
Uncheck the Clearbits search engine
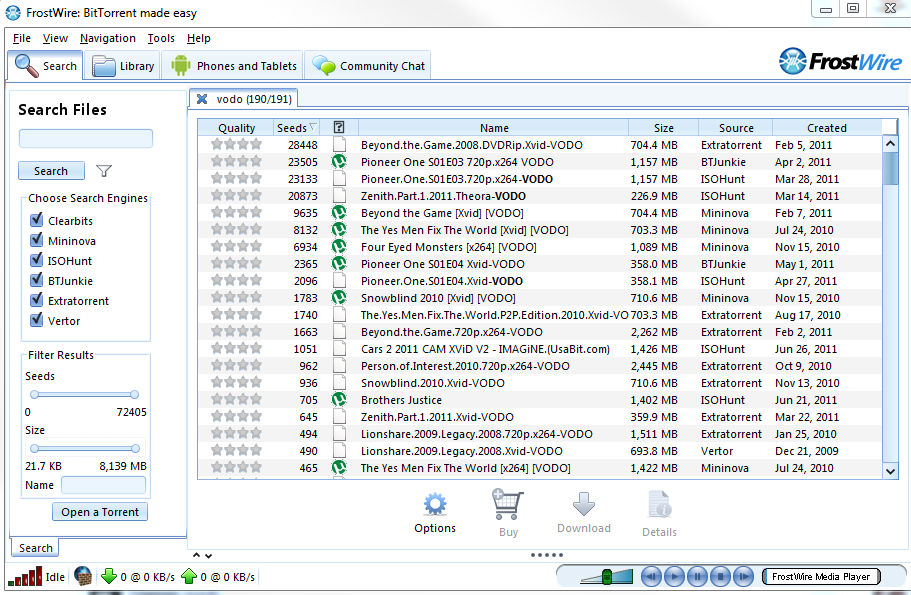[37, 220]
